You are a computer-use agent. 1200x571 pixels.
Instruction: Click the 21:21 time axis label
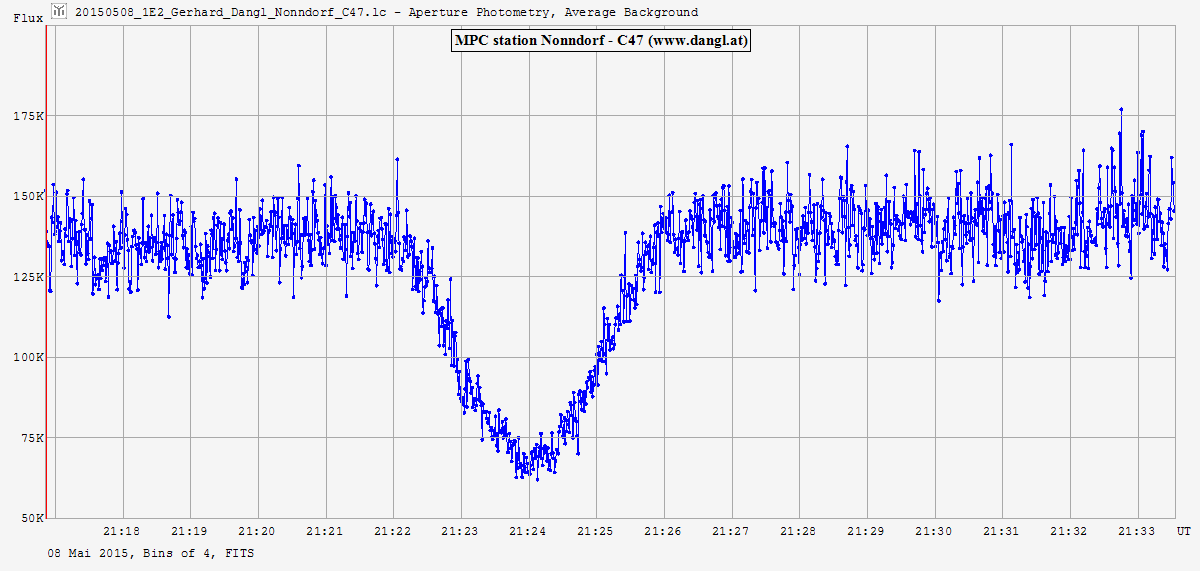click(325, 531)
